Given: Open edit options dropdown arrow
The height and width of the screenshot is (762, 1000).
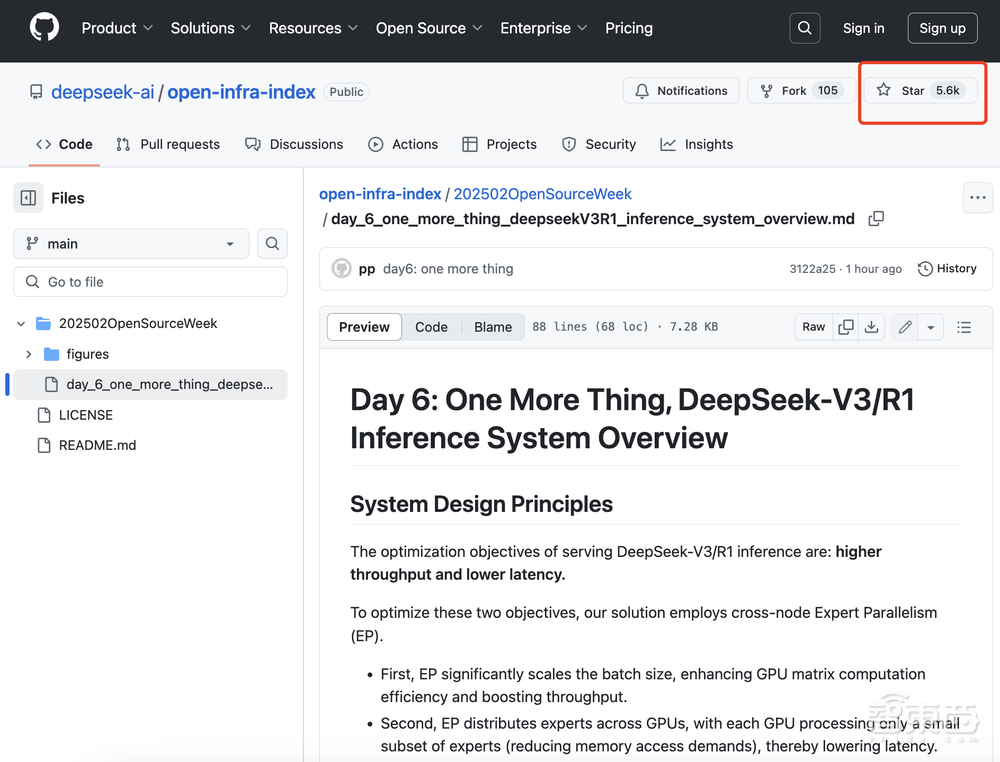Looking at the screenshot, I should tap(931, 327).
